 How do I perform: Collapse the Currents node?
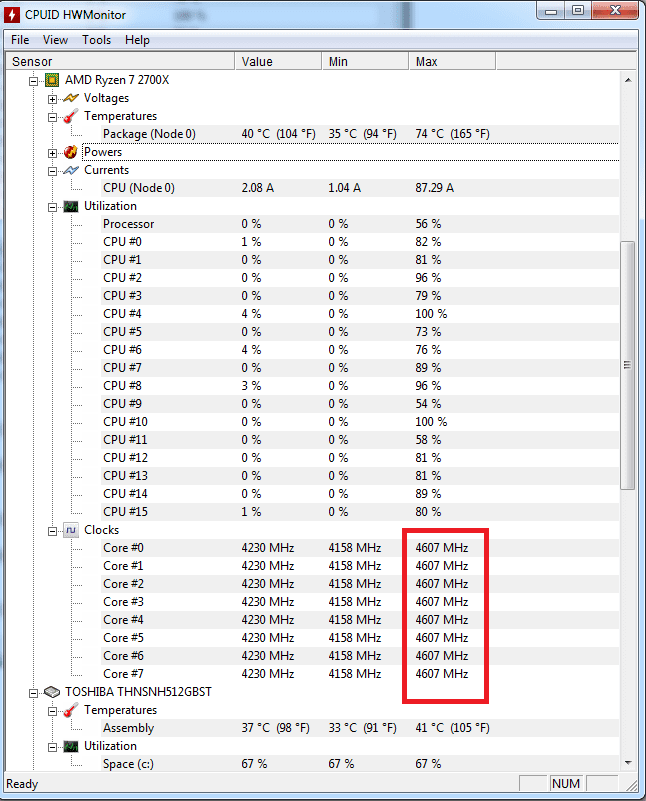pos(52,171)
